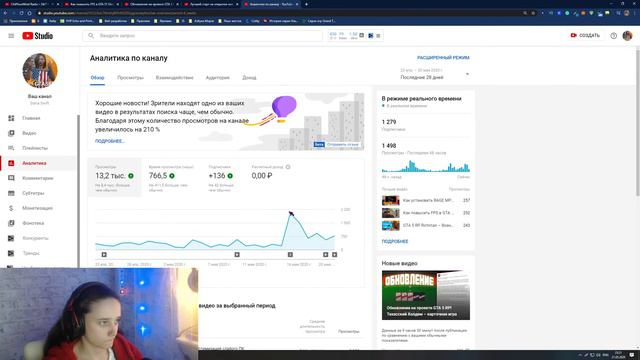Click the first video marker under the chart

tap(104, 255)
